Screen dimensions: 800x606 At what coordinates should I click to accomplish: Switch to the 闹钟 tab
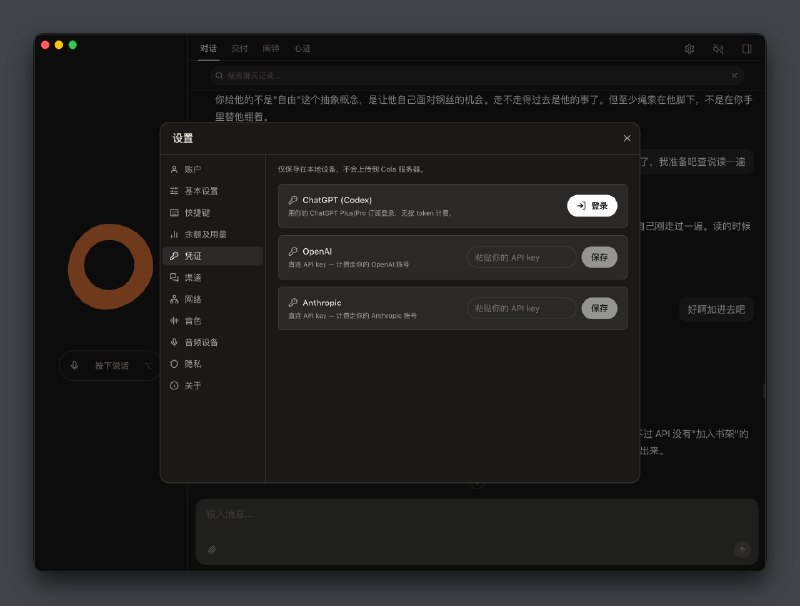click(x=271, y=48)
